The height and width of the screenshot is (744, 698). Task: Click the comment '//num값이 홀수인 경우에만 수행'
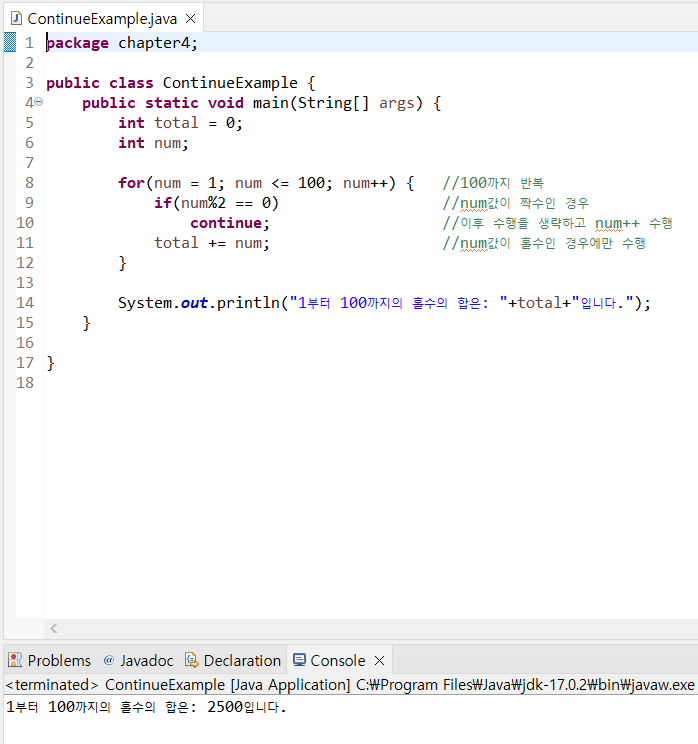pyautogui.click(x=544, y=243)
